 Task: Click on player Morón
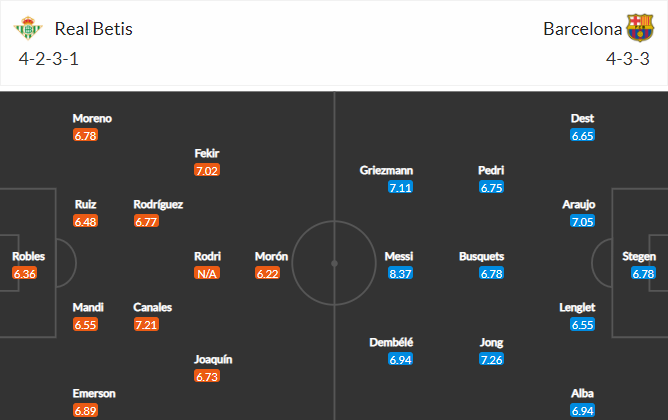(x=271, y=256)
